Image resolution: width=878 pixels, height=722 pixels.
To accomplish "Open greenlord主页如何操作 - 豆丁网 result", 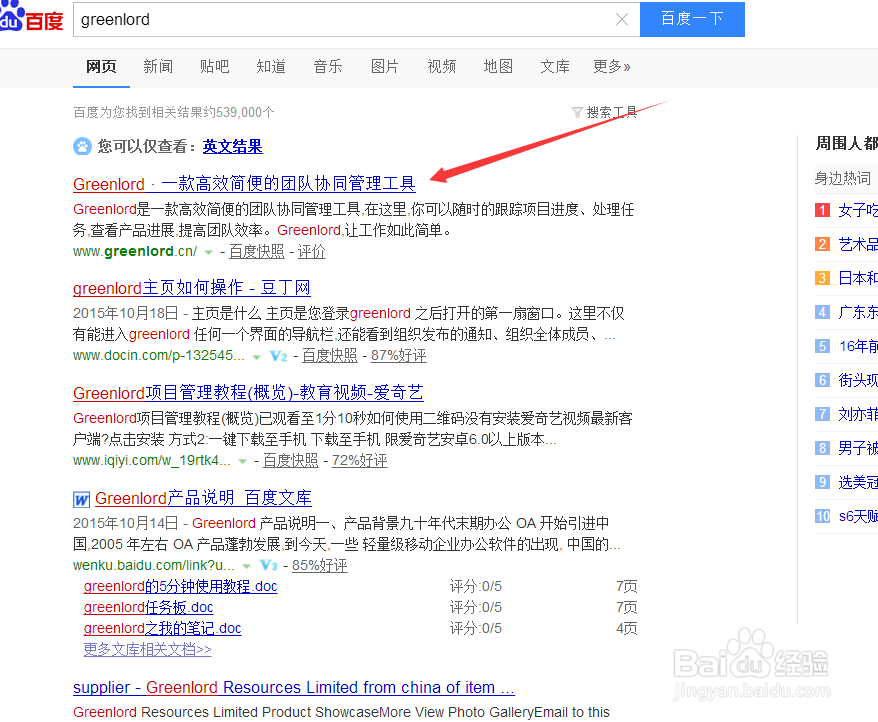I will coord(192,288).
